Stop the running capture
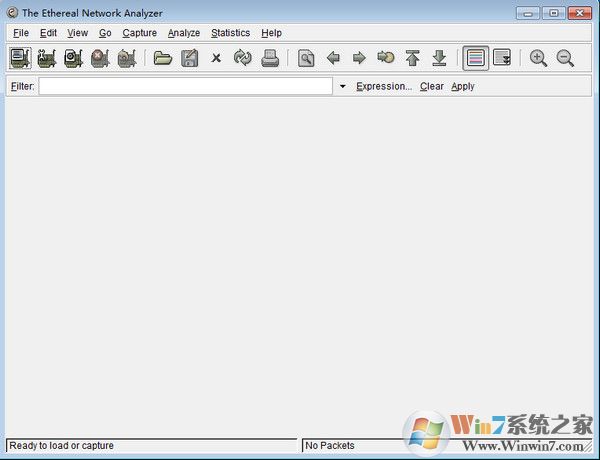 (100, 58)
